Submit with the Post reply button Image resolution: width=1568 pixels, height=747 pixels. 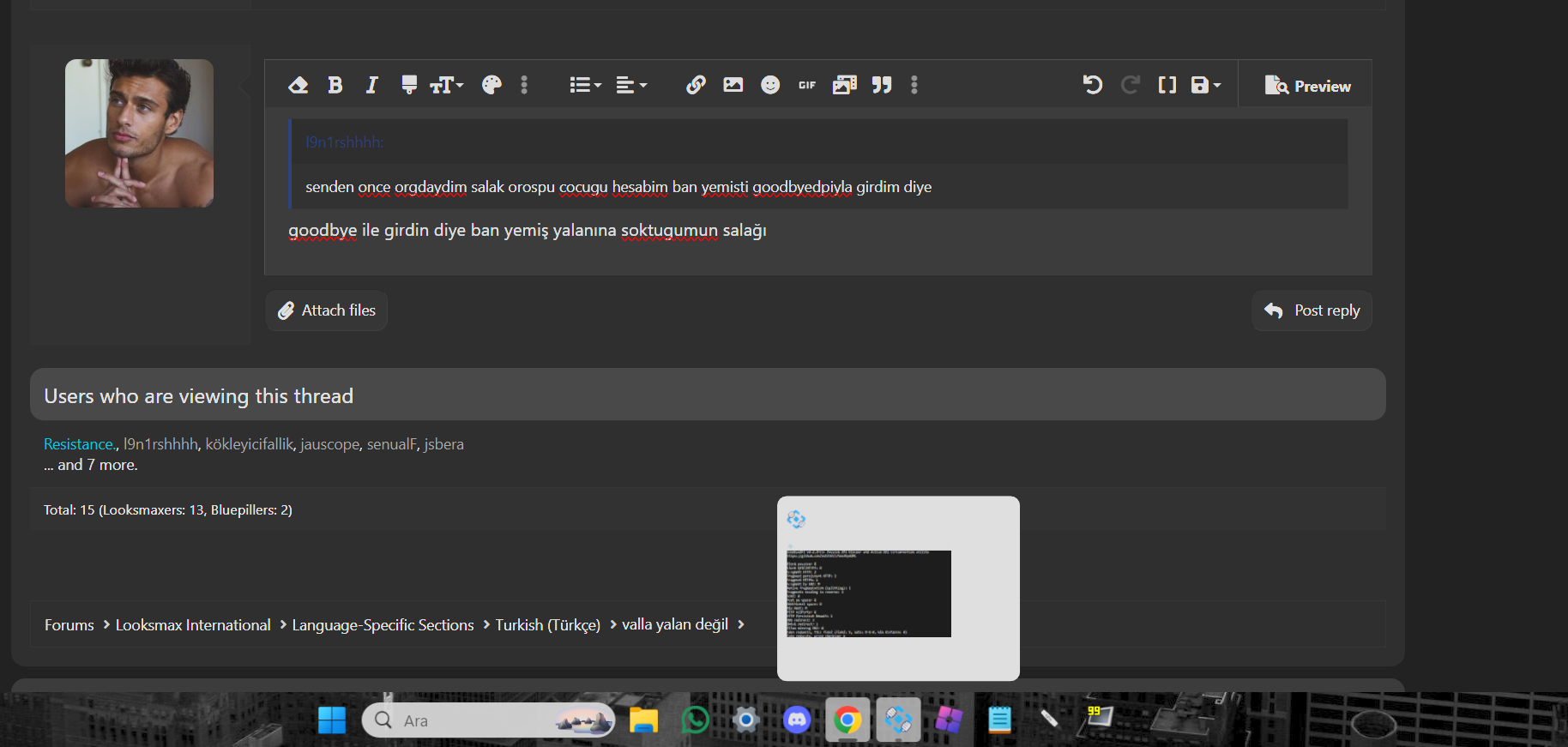tap(1312, 310)
